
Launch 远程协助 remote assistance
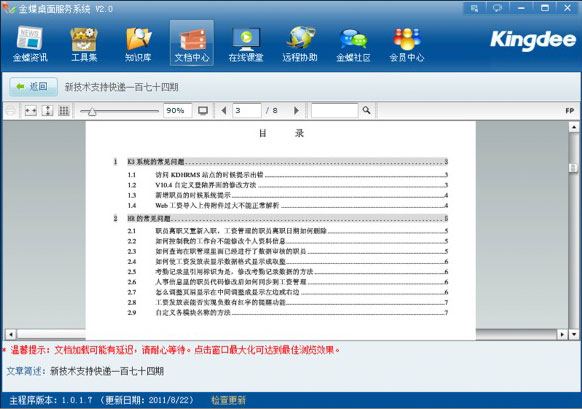300,44
